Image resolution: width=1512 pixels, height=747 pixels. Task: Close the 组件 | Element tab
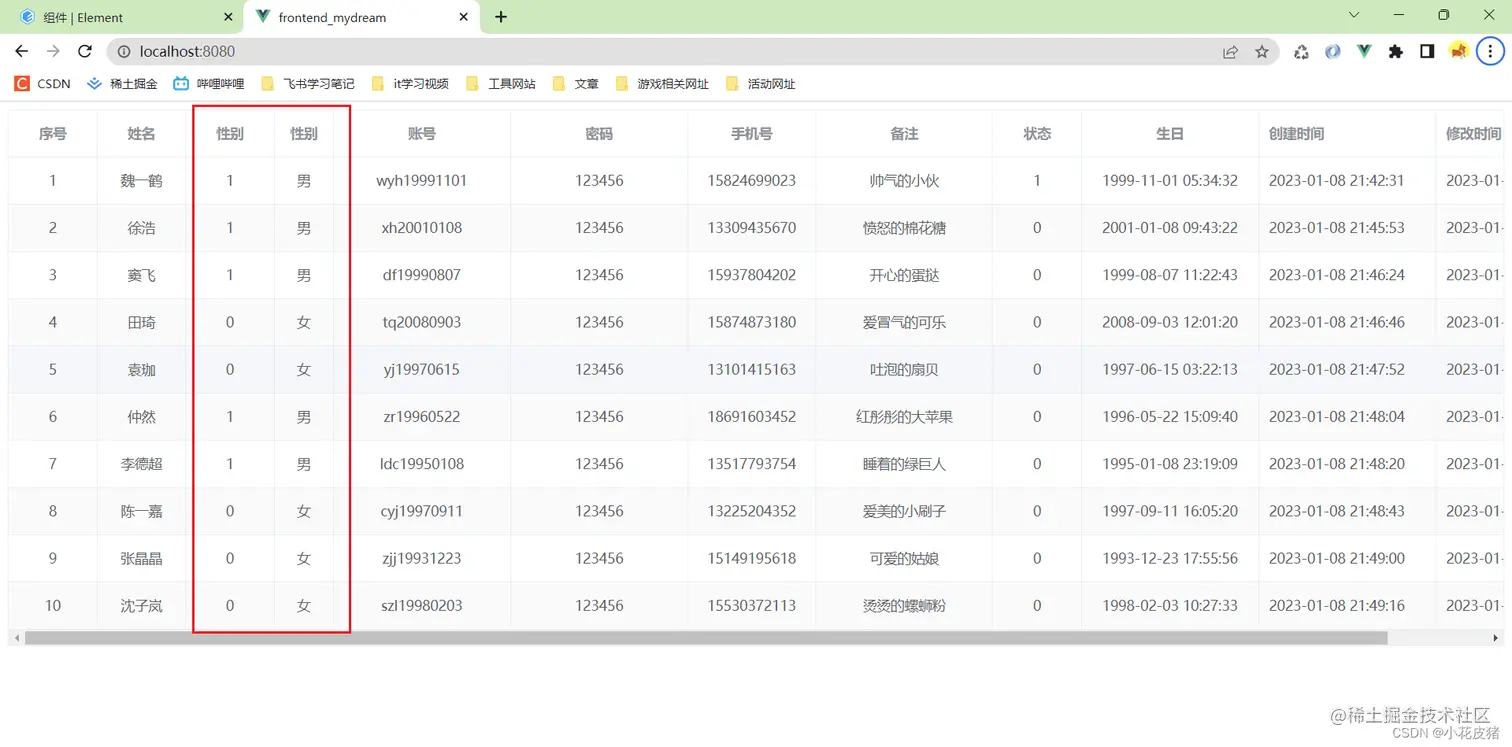point(228,17)
